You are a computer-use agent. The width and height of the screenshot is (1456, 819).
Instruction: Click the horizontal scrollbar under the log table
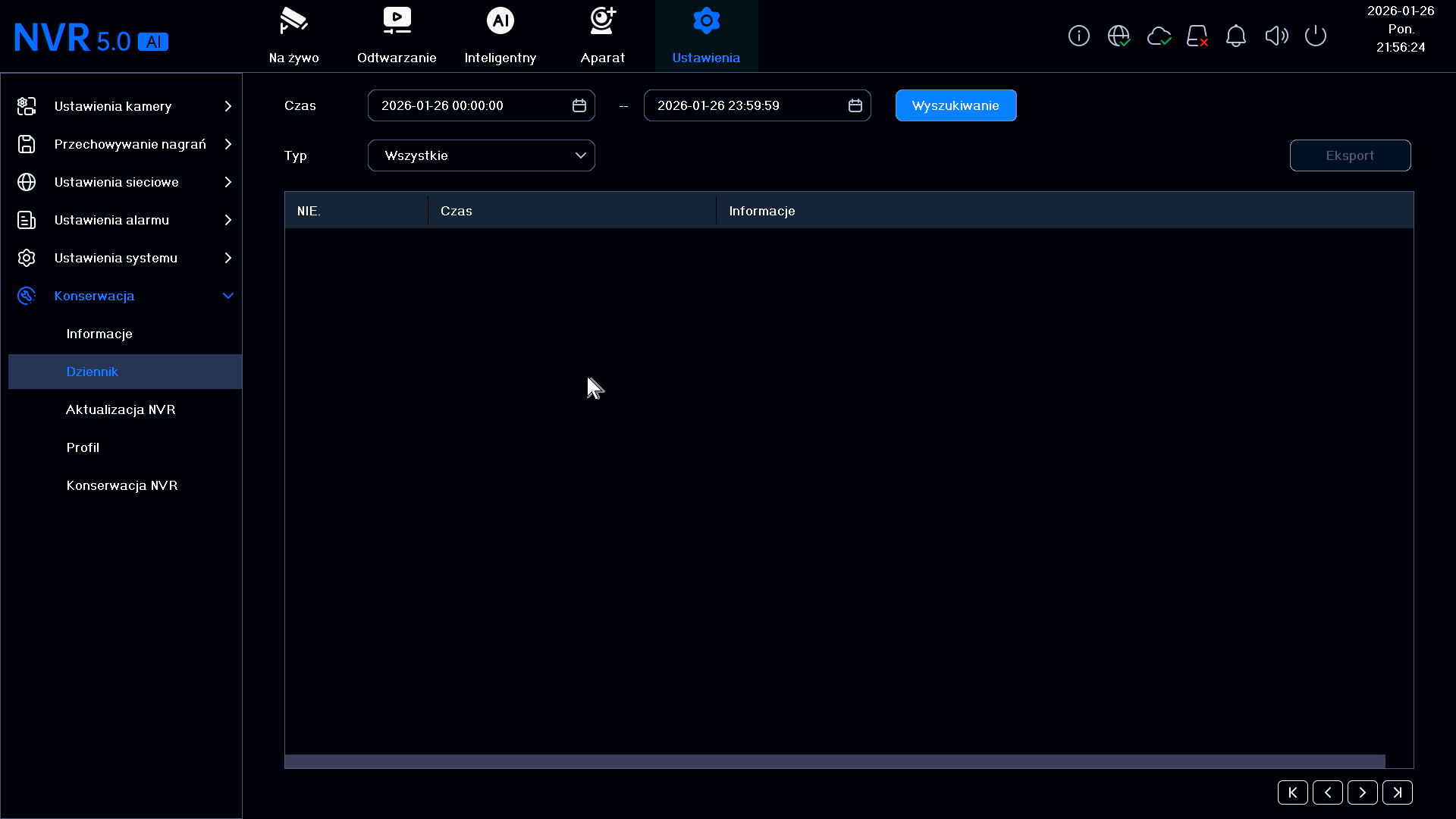click(x=835, y=761)
